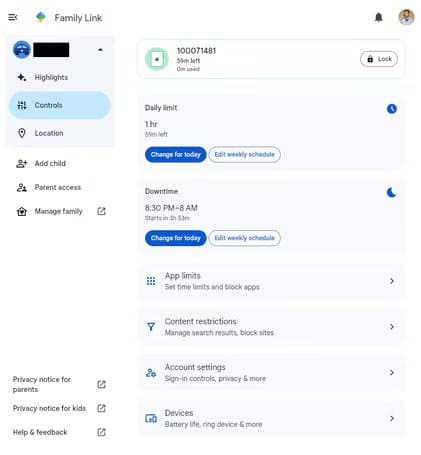Change the daily limit for today
The width and height of the screenshot is (421, 455).
tap(176, 154)
